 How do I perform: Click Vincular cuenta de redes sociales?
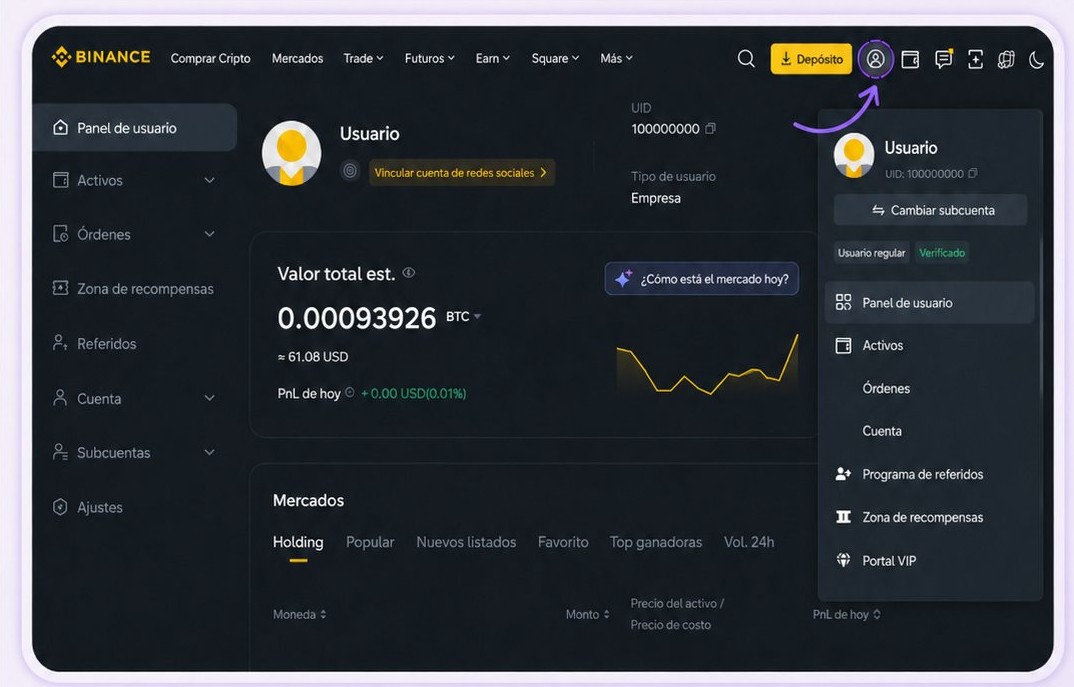tap(462, 173)
